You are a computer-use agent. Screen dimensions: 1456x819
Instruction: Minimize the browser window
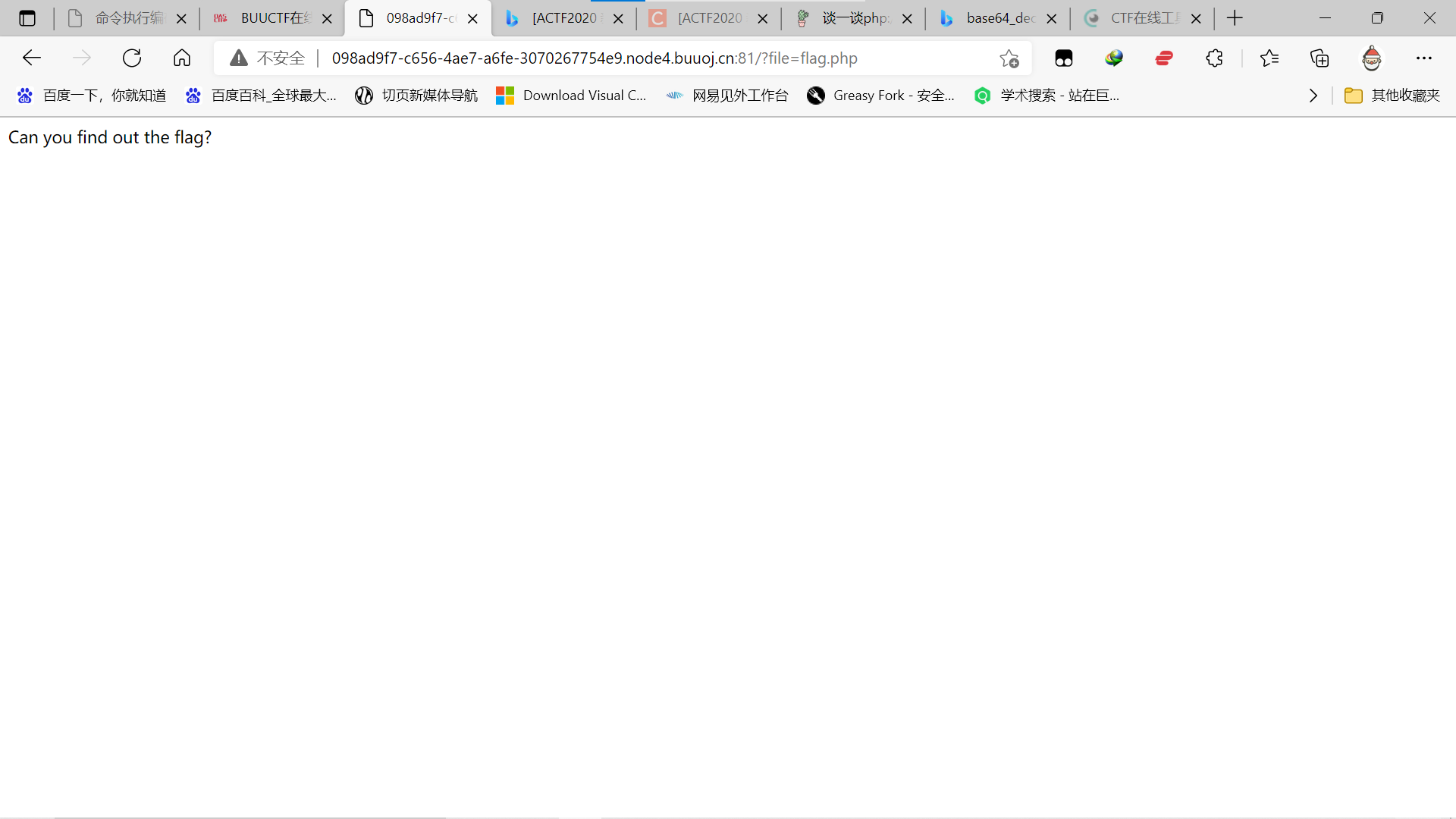(1326, 18)
